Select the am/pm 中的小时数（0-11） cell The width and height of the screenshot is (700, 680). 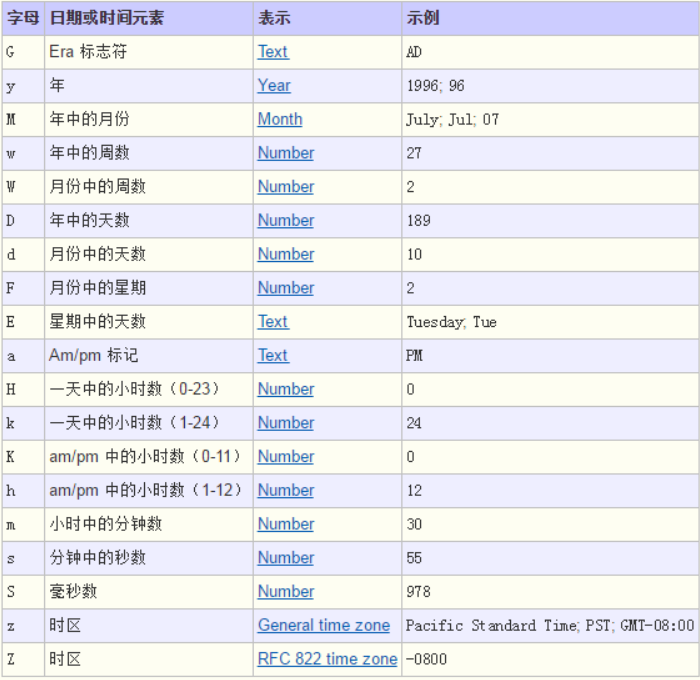149,457
